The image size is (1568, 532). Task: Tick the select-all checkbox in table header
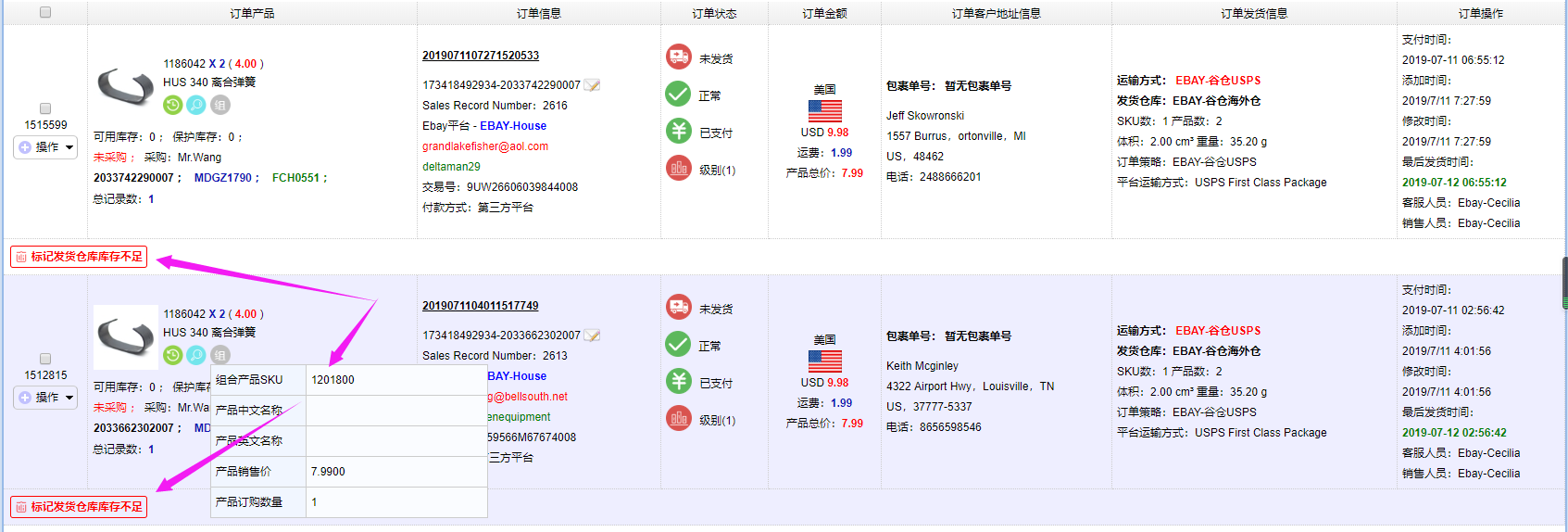click(x=45, y=13)
